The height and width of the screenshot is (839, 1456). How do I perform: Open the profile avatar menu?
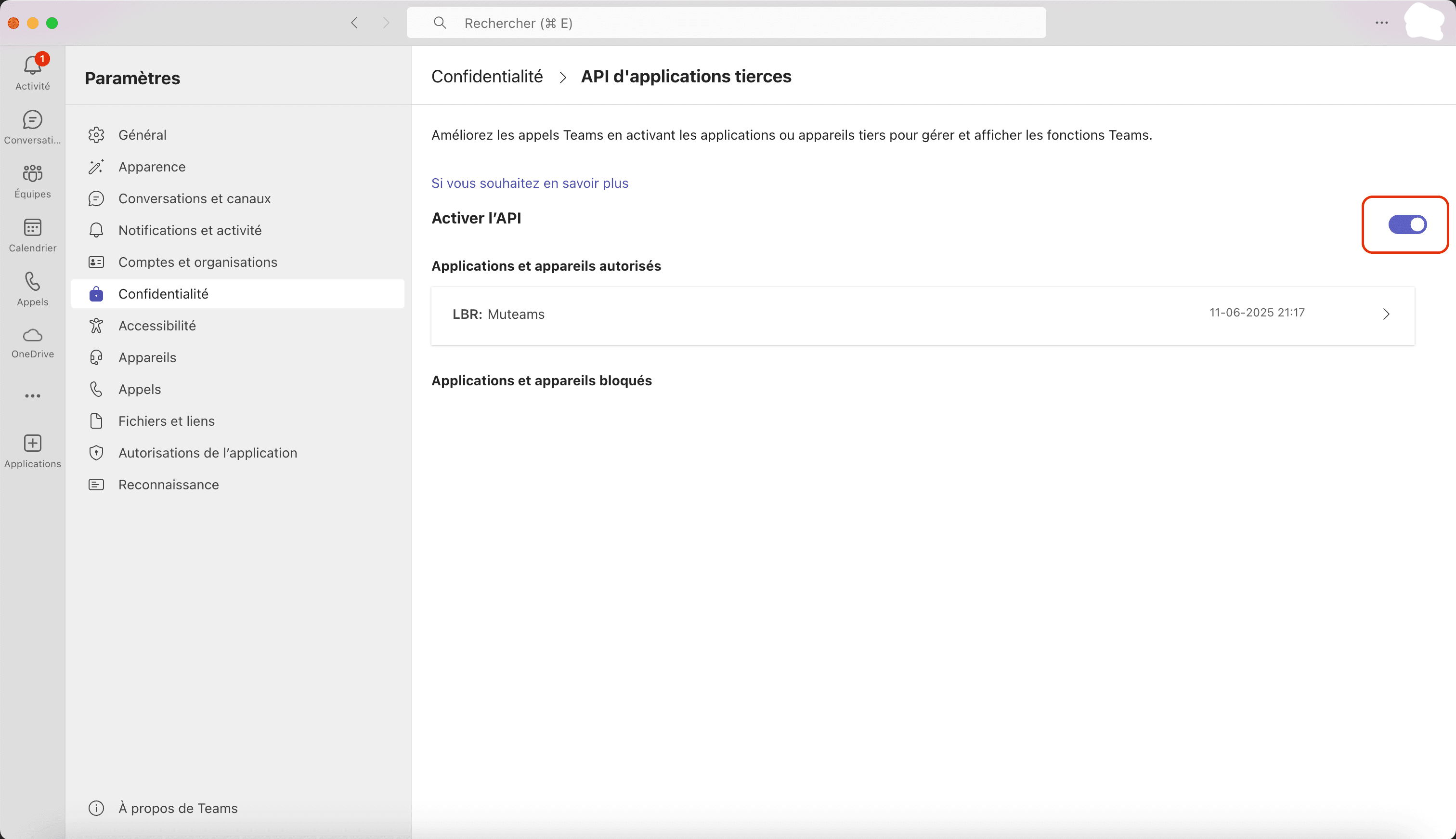(x=1424, y=23)
